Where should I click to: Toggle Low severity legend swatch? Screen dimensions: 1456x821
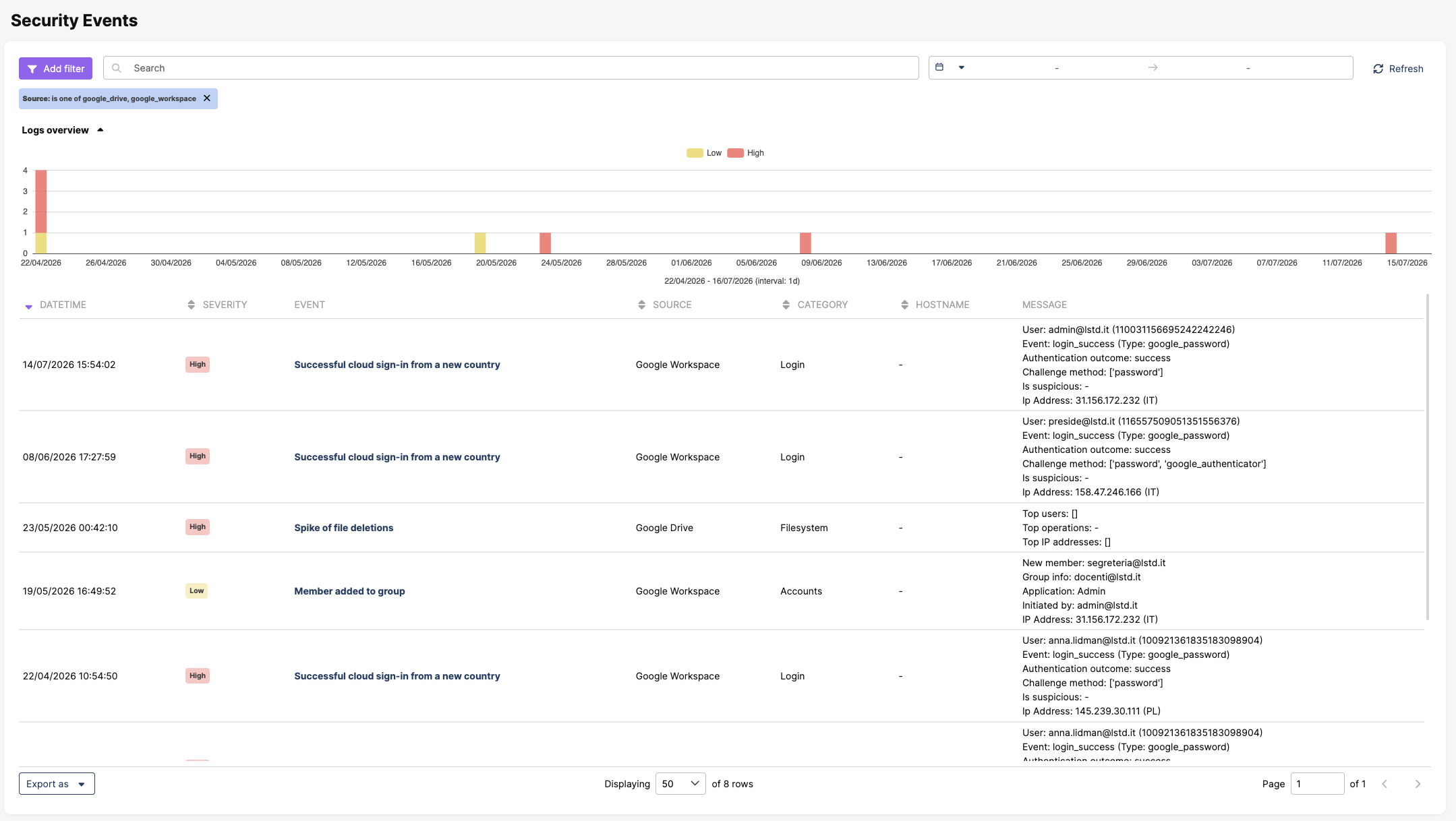[x=695, y=153]
